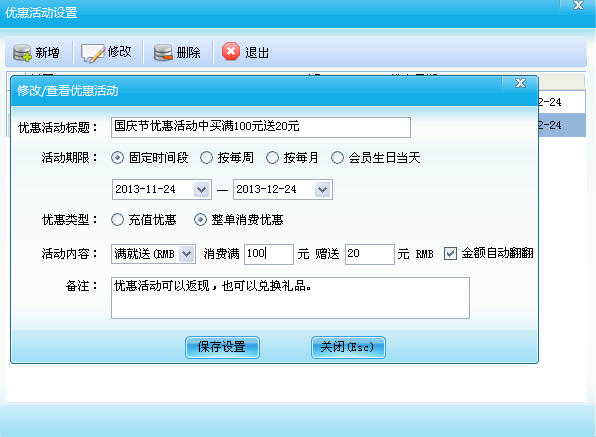Close the 修改/查看优惠活动 dialog with X
Screen dimensions: 596x437
pos(520,83)
